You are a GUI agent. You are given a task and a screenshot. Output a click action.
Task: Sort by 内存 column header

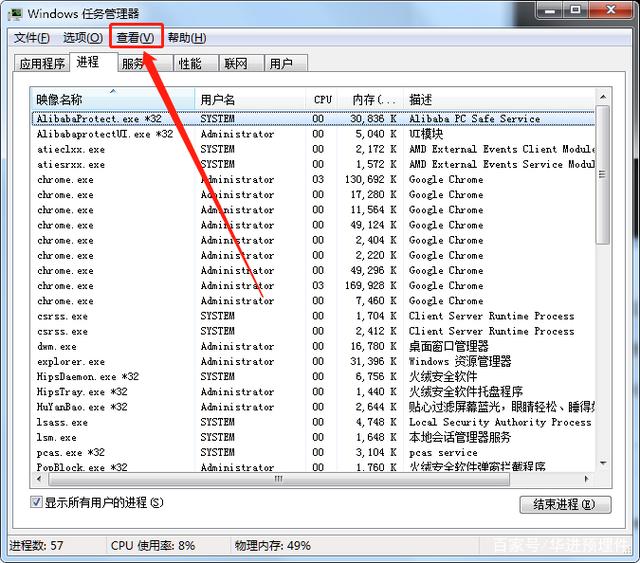371,100
